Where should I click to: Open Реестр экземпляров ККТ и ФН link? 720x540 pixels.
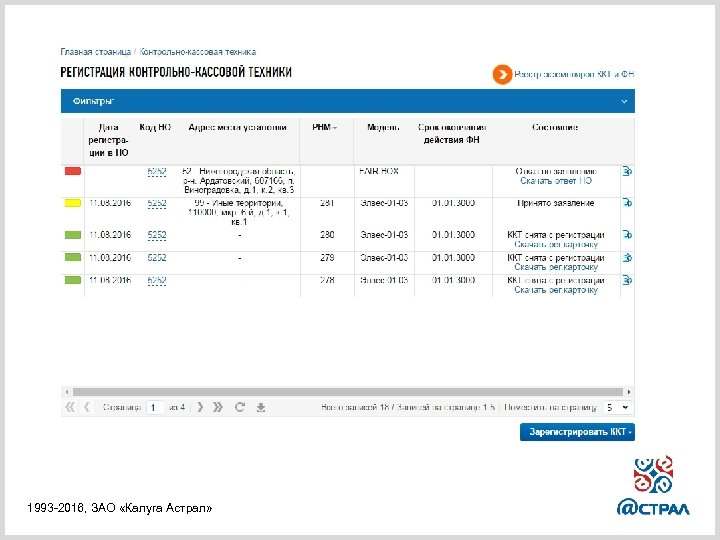[x=574, y=74]
